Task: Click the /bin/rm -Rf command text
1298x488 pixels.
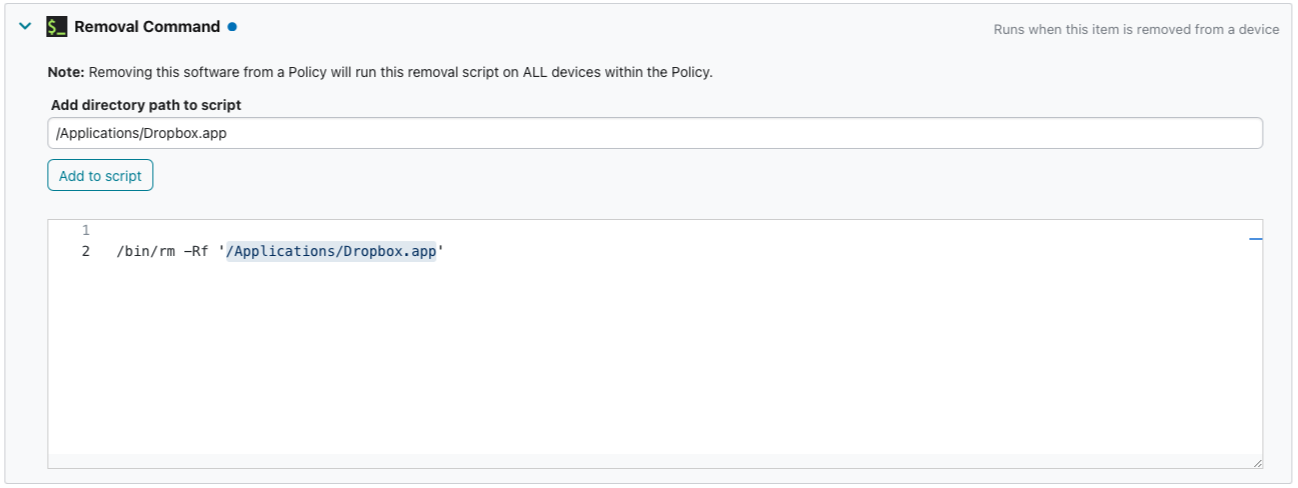Action: (162, 251)
